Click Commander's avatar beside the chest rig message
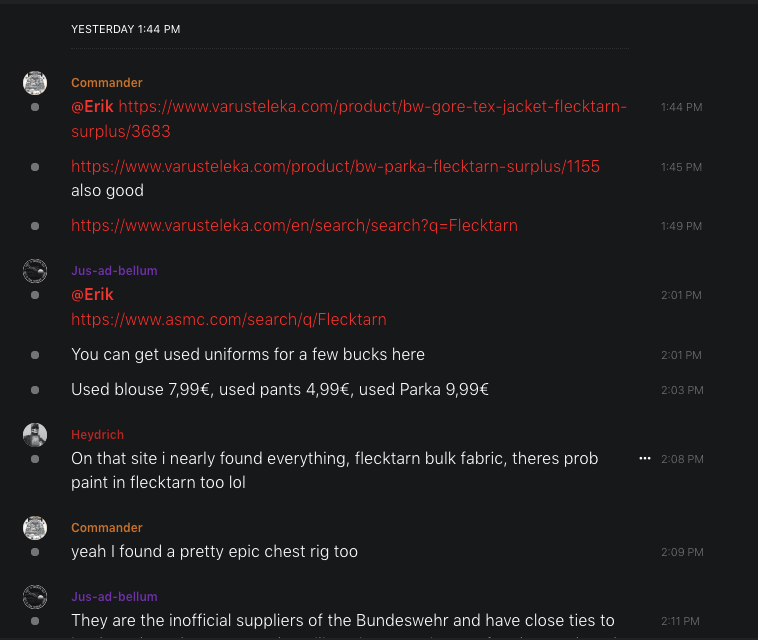This screenshot has height=640, width=758. (x=35, y=528)
